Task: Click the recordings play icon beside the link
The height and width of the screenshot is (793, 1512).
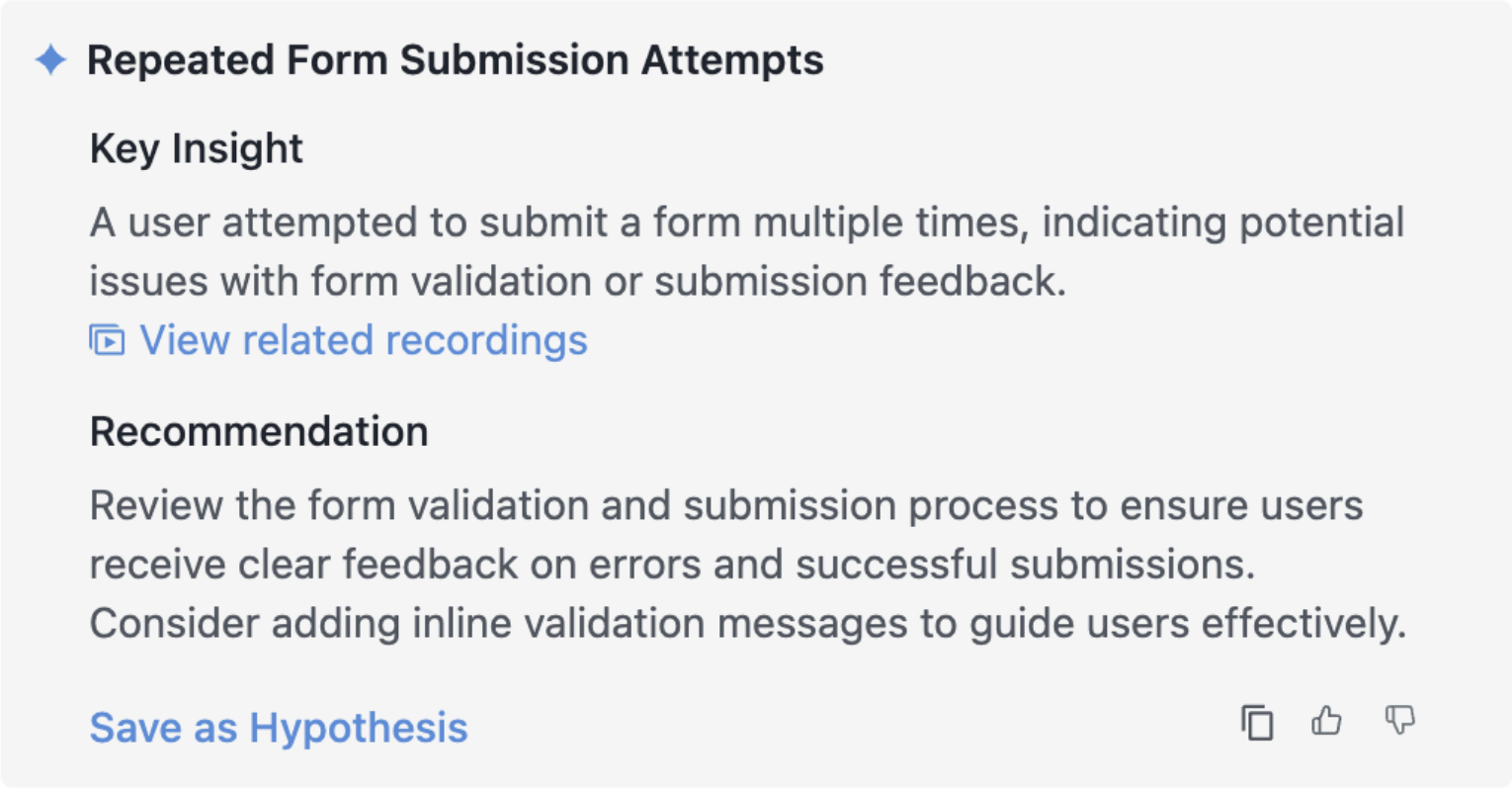Action: click(x=107, y=340)
